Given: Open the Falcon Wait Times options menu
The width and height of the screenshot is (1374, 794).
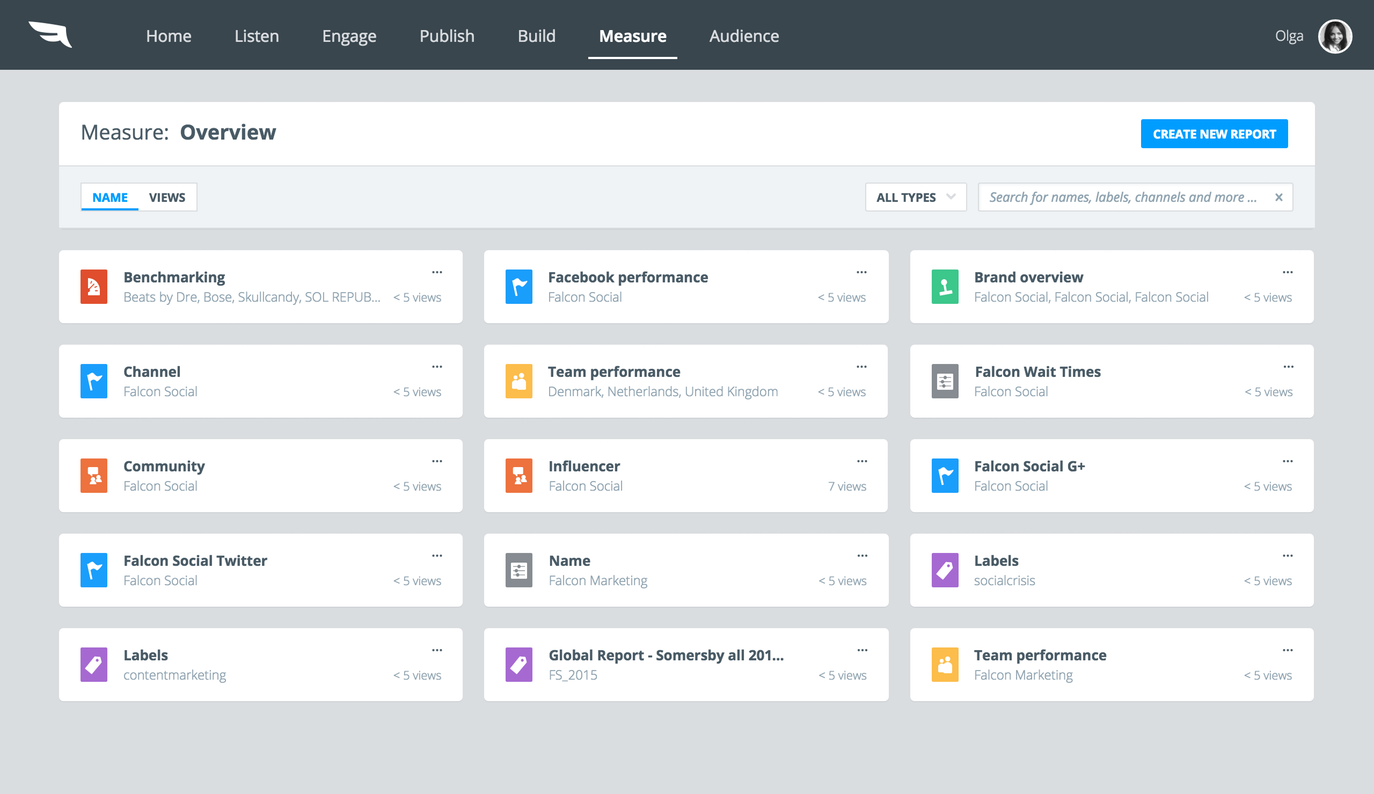Looking at the screenshot, I should click(x=1288, y=367).
